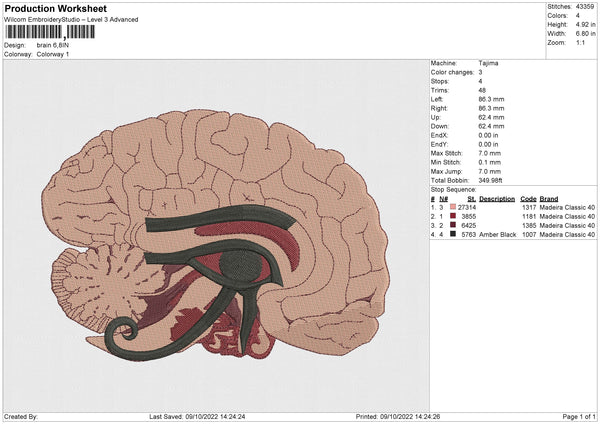Click thread code 1385
The width and height of the screenshot is (600, 424).
click(x=529, y=225)
